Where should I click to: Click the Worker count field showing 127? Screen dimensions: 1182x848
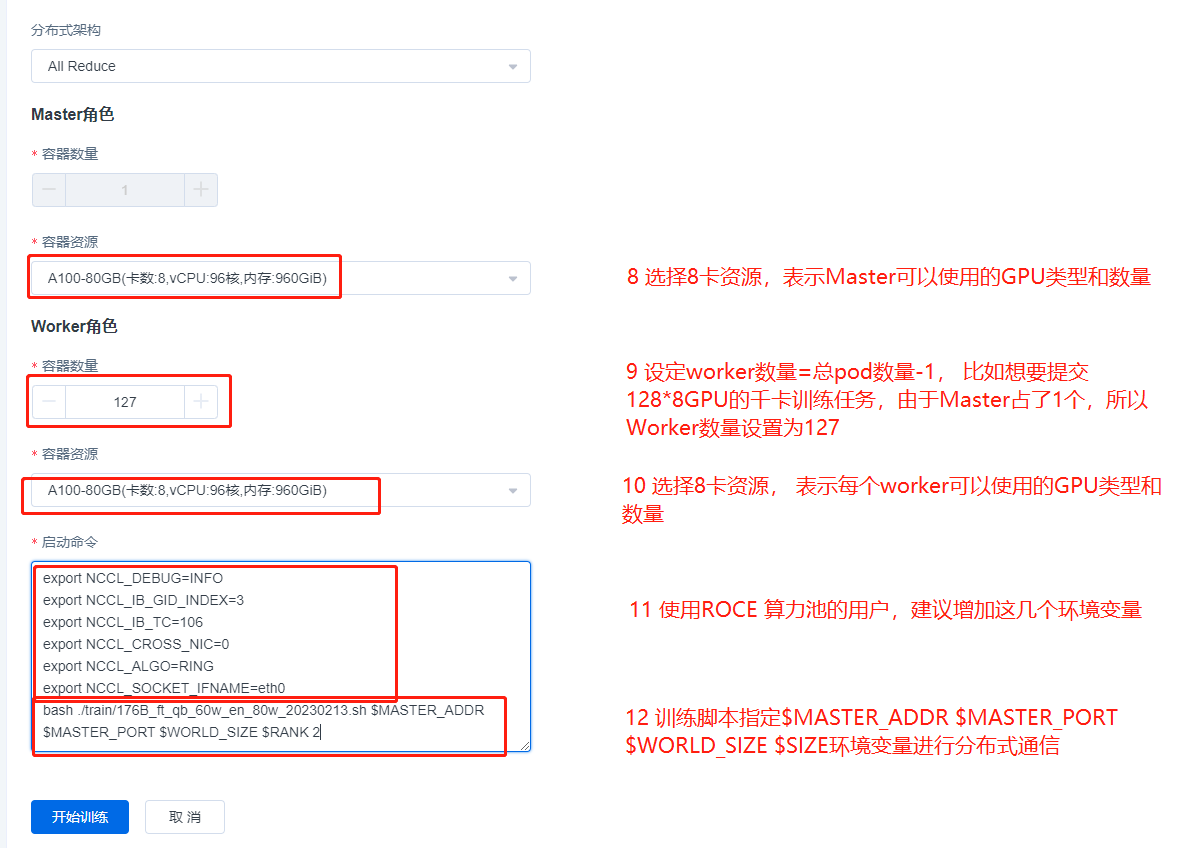tap(125, 402)
